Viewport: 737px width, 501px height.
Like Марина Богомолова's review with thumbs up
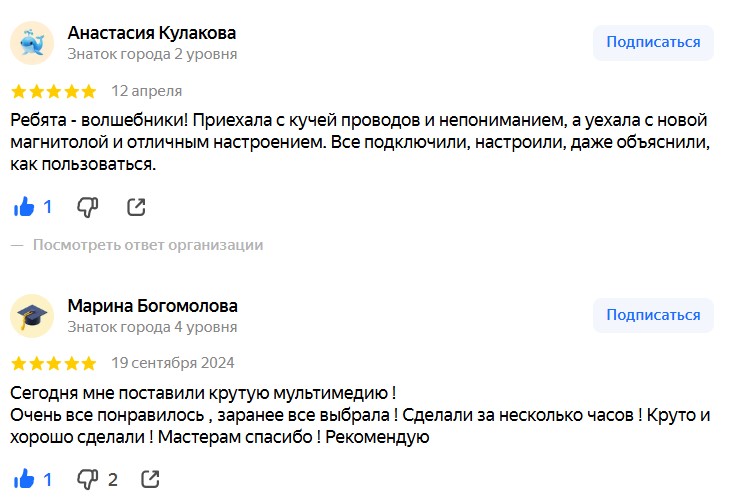click(24, 479)
